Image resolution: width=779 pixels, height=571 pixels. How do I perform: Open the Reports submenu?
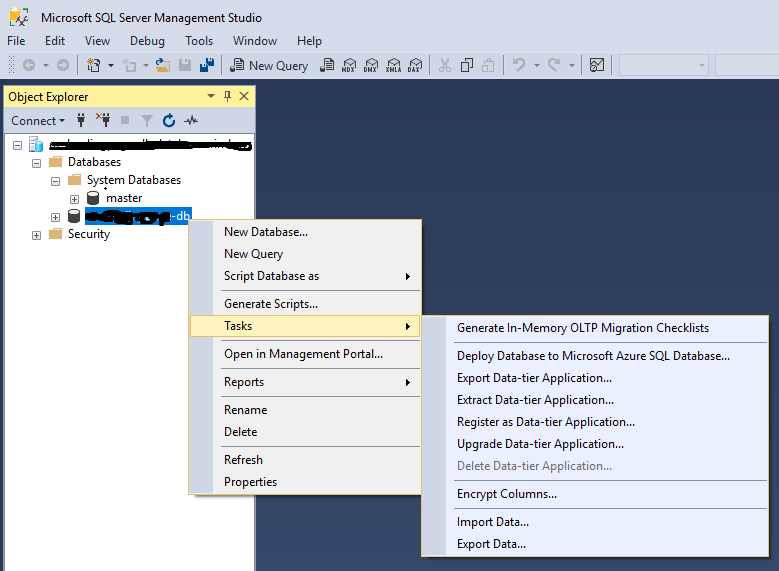tap(305, 382)
